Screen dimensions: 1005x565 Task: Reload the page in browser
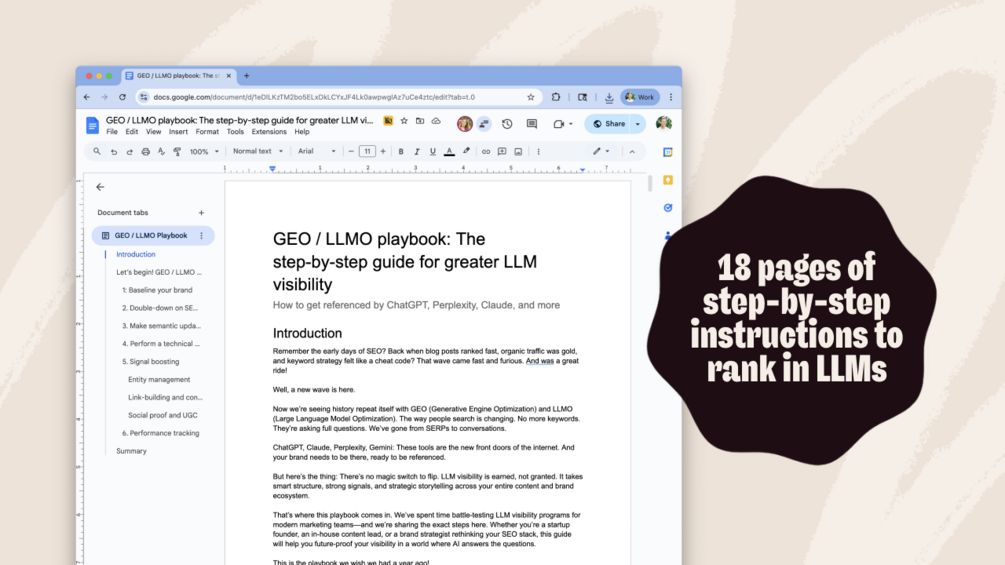point(122,97)
